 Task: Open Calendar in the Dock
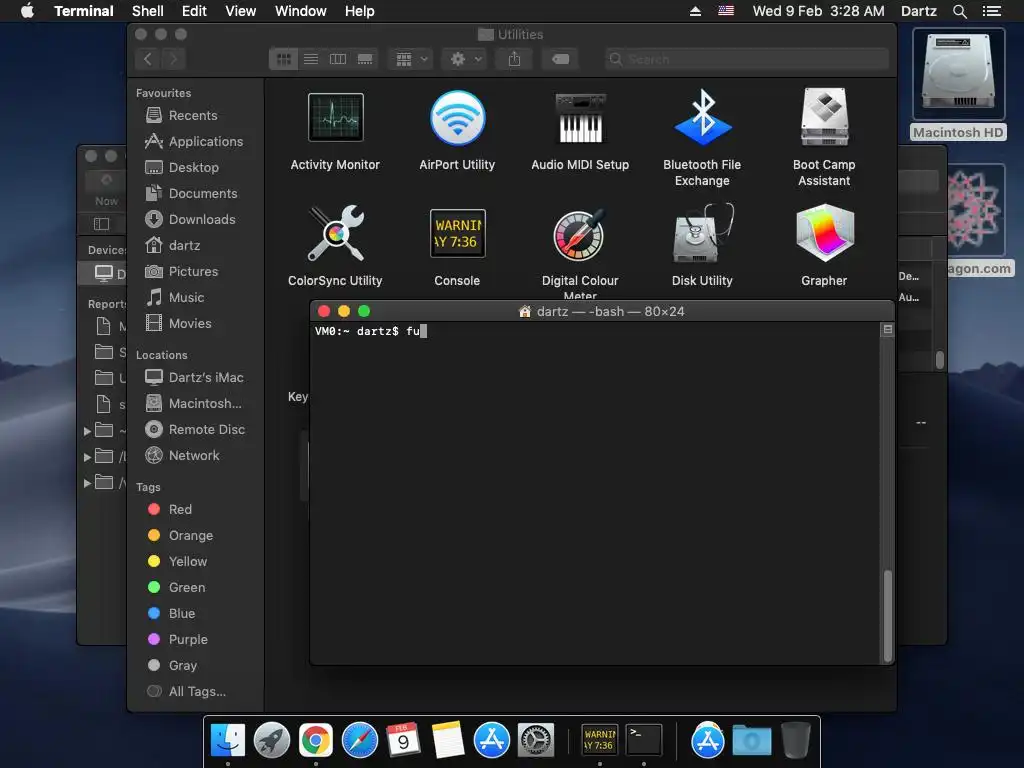click(x=403, y=741)
